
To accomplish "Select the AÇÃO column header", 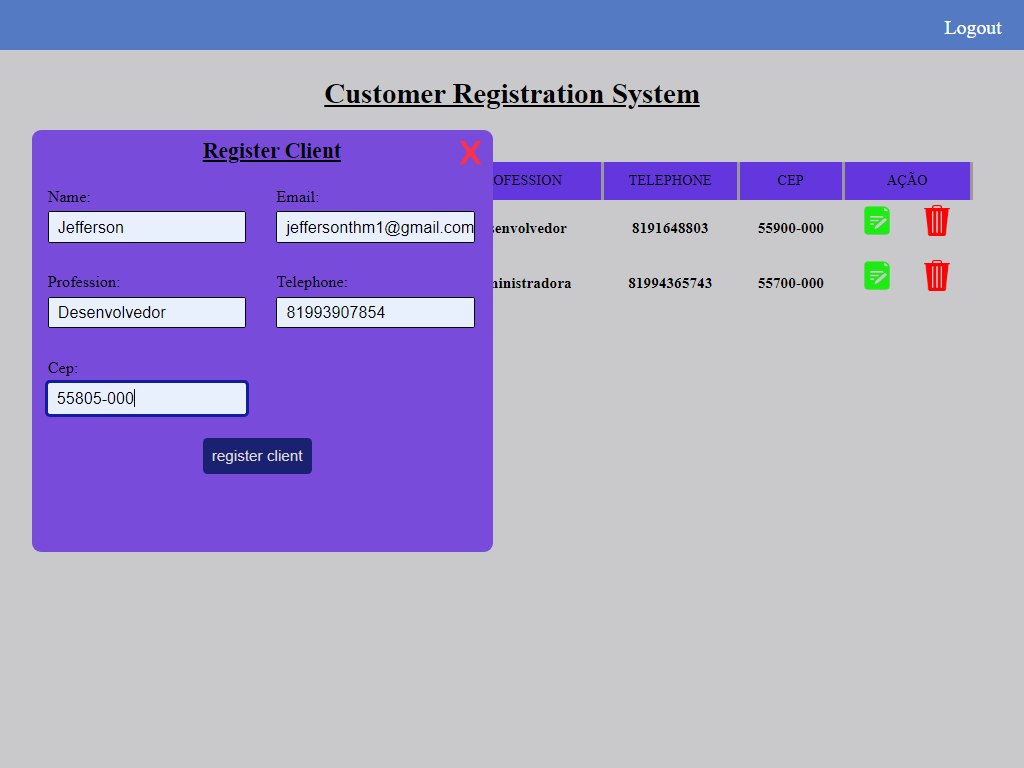I will [x=907, y=180].
